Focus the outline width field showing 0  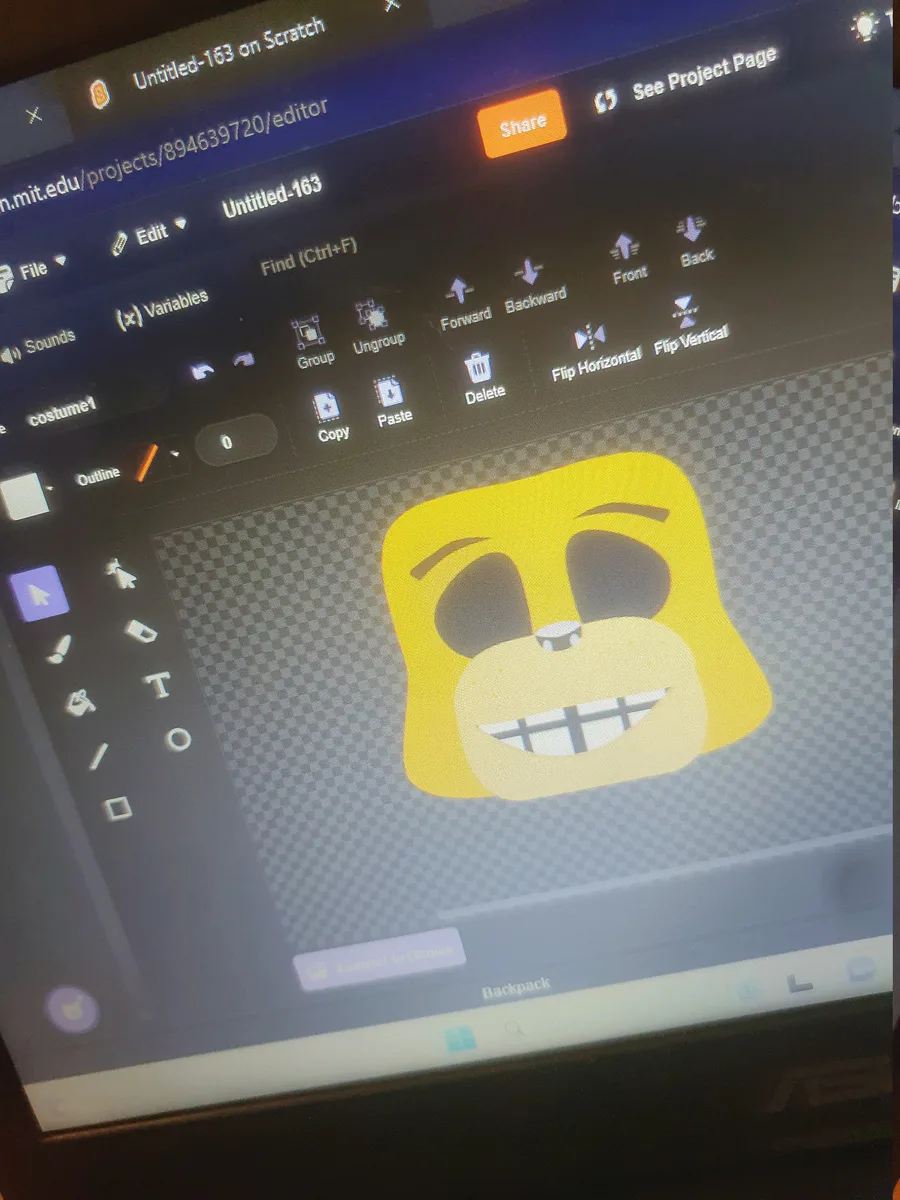(x=236, y=439)
